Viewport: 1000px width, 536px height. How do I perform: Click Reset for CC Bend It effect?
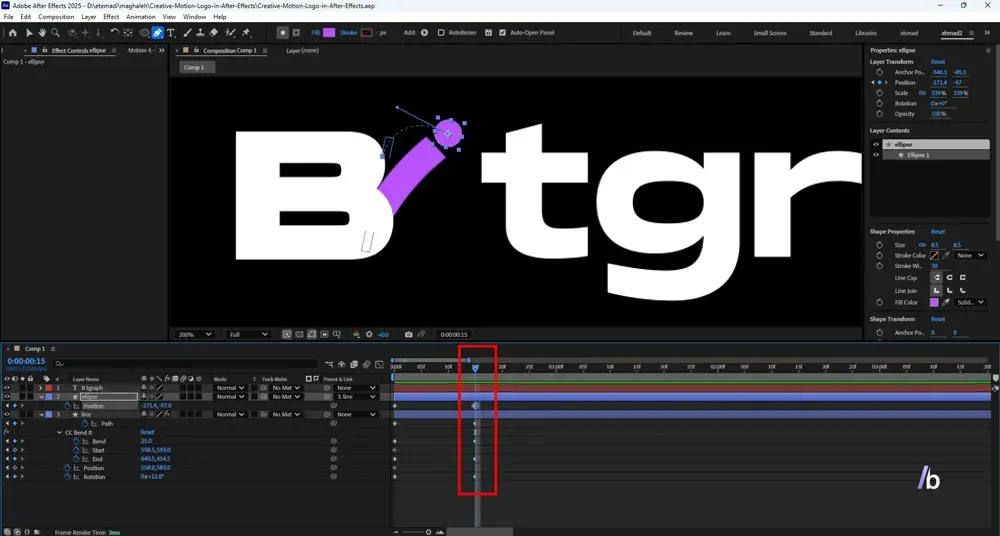[x=147, y=433]
